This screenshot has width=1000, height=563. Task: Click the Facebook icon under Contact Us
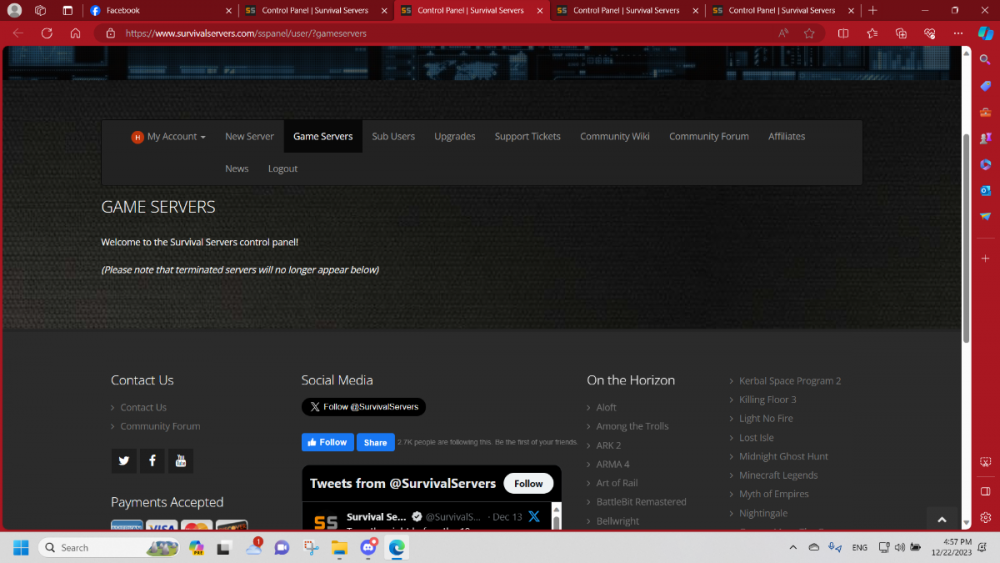pos(152,460)
